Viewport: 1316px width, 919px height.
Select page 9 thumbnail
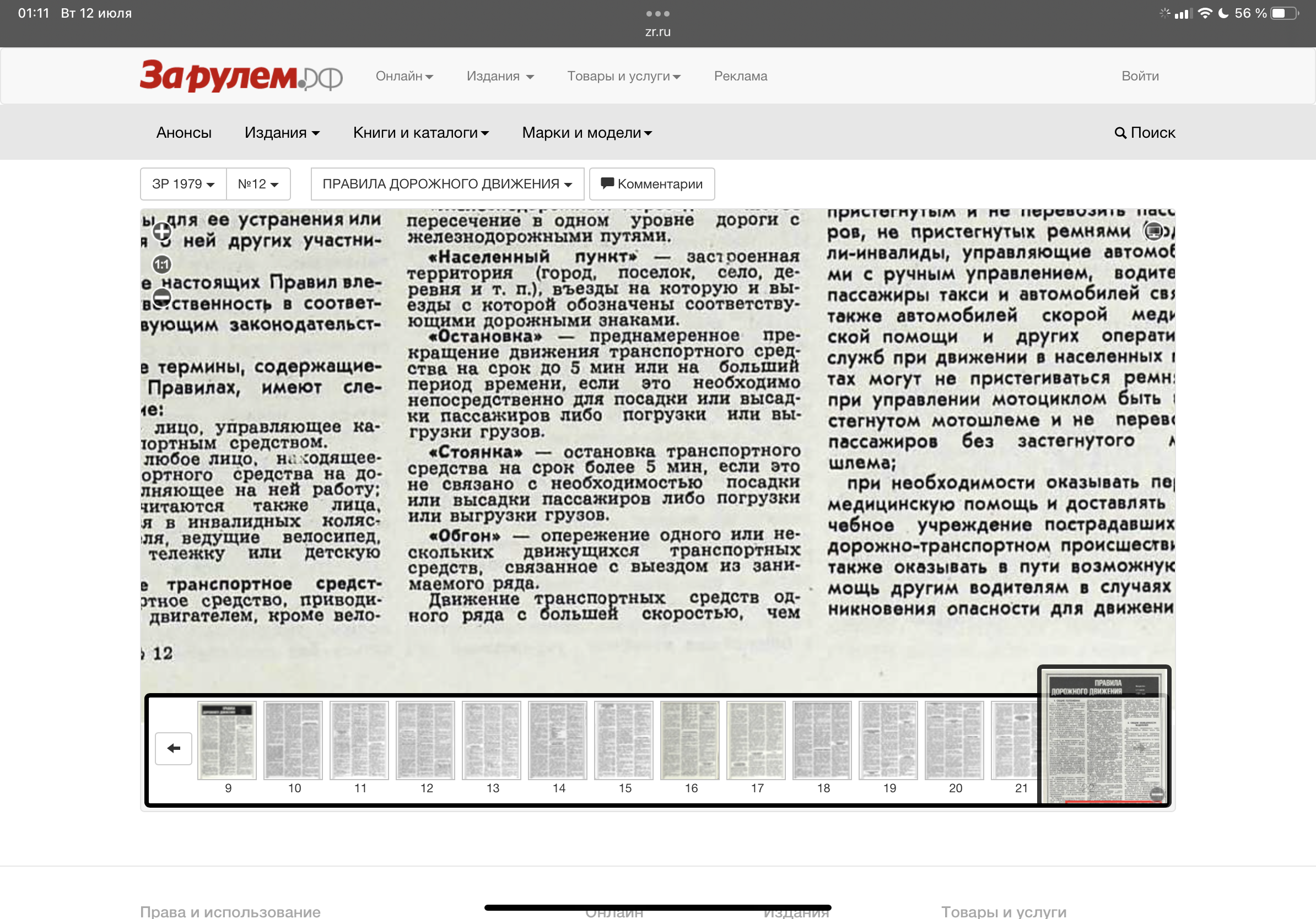(x=227, y=740)
